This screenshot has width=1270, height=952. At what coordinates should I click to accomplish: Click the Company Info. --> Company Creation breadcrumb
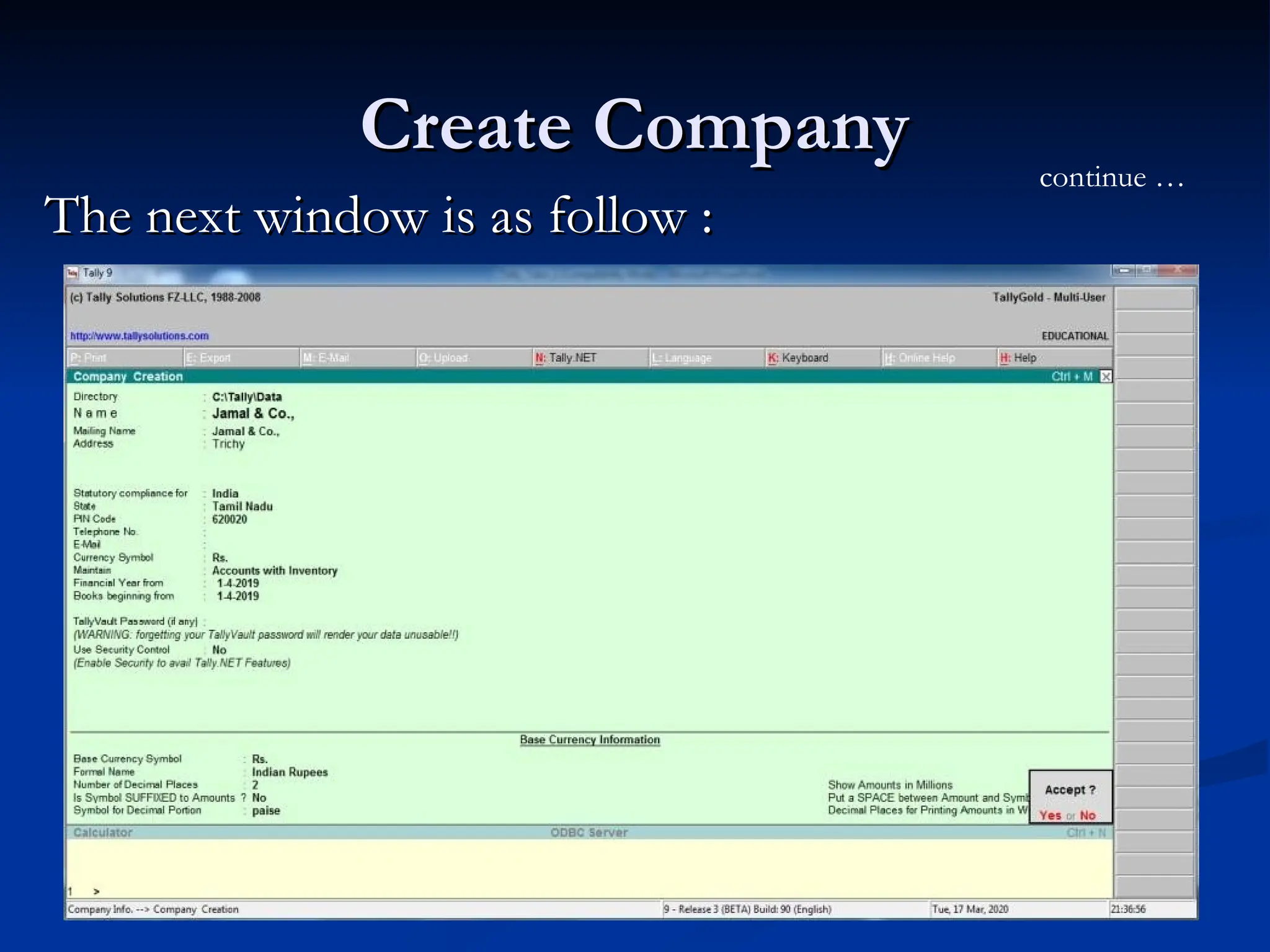click(x=153, y=909)
